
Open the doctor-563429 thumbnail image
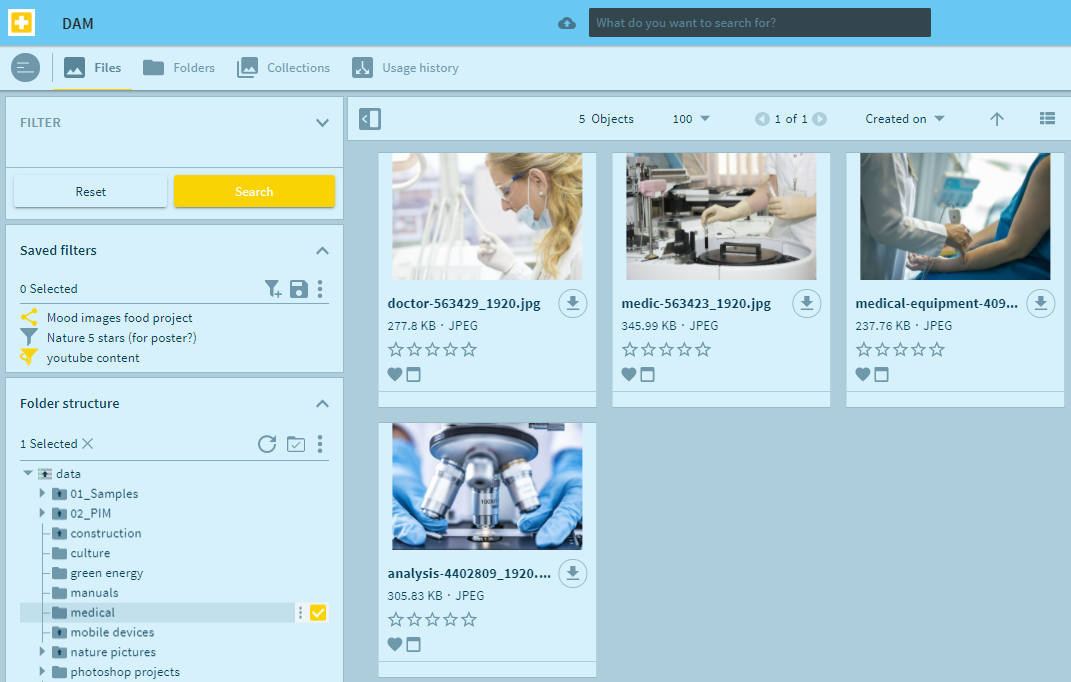coord(487,216)
